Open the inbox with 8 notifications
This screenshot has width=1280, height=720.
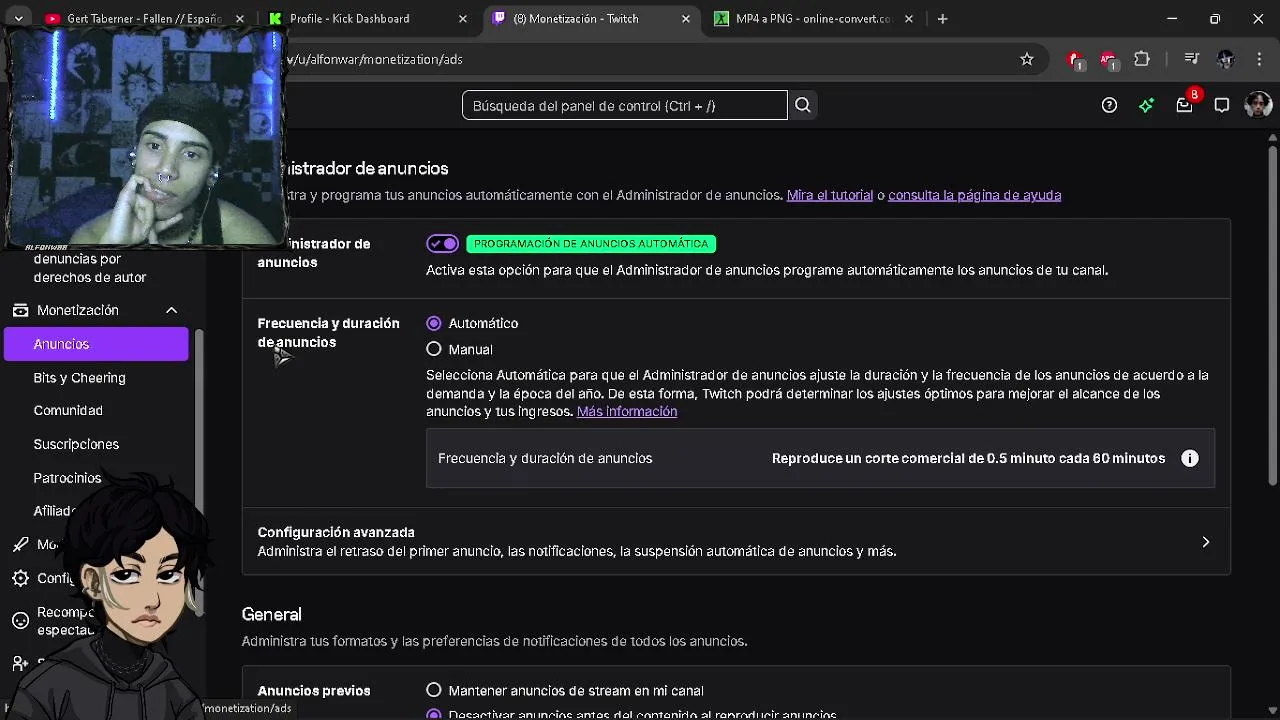(1184, 105)
